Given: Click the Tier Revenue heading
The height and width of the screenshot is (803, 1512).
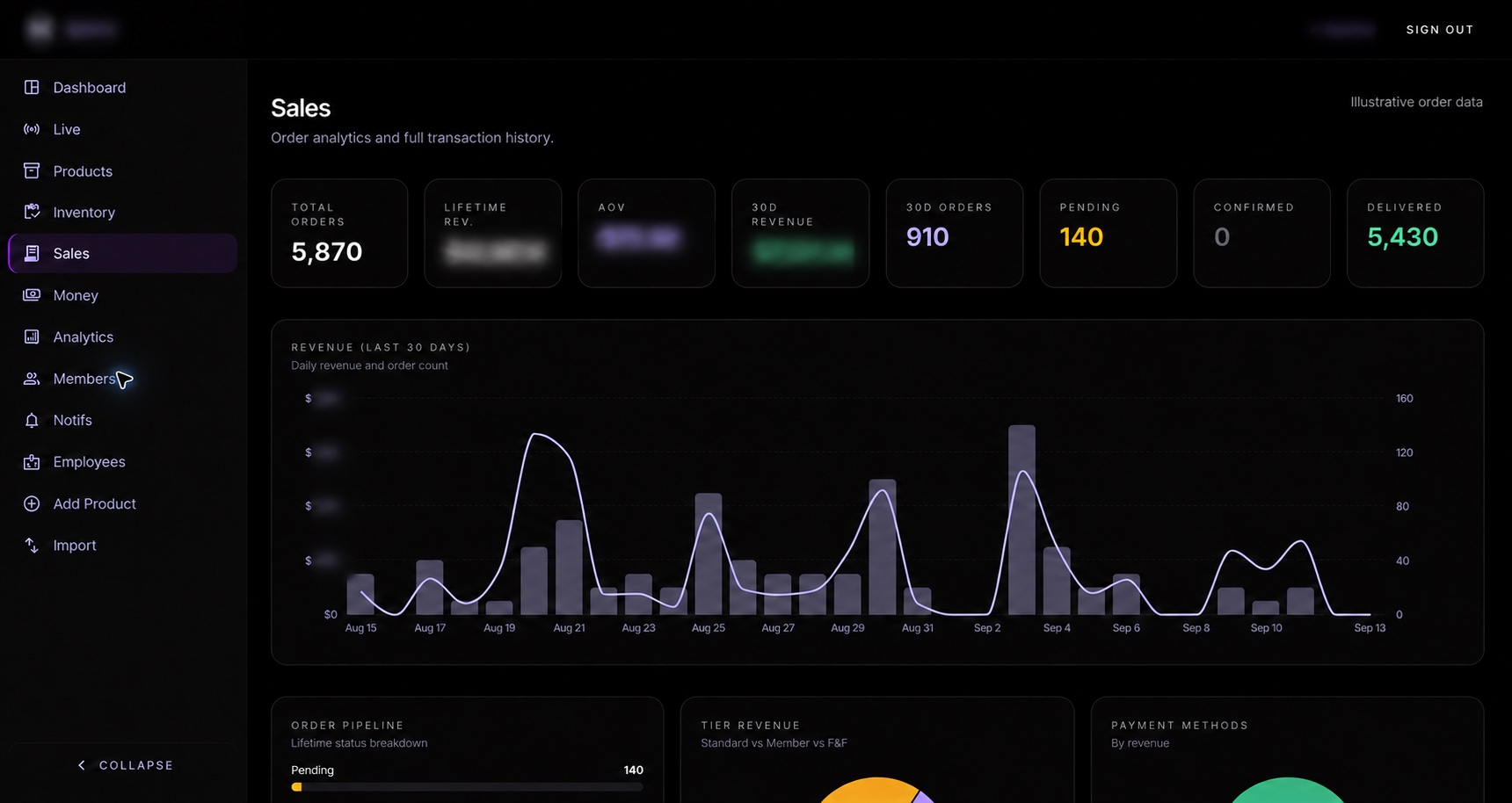Looking at the screenshot, I should tap(751, 726).
